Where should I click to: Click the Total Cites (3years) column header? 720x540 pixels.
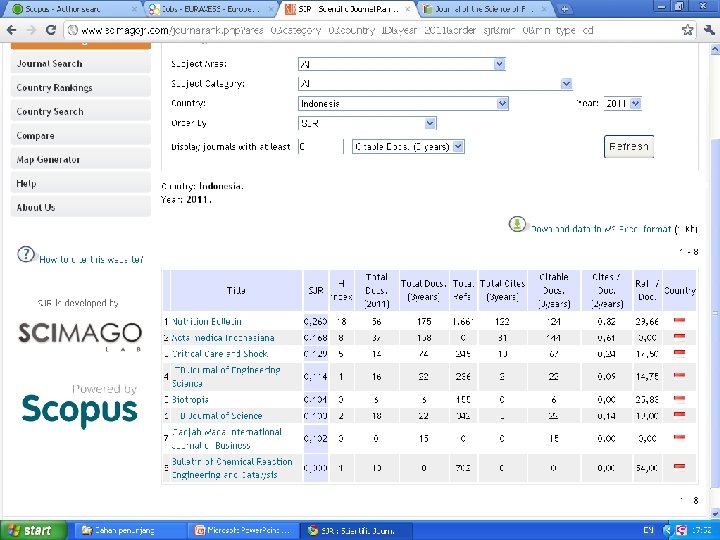coord(502,290)
